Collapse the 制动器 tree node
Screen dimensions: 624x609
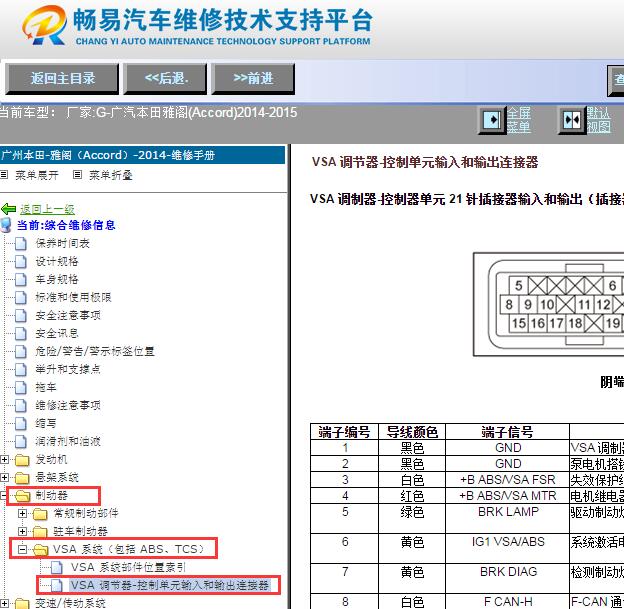click(x=3, y=495)
